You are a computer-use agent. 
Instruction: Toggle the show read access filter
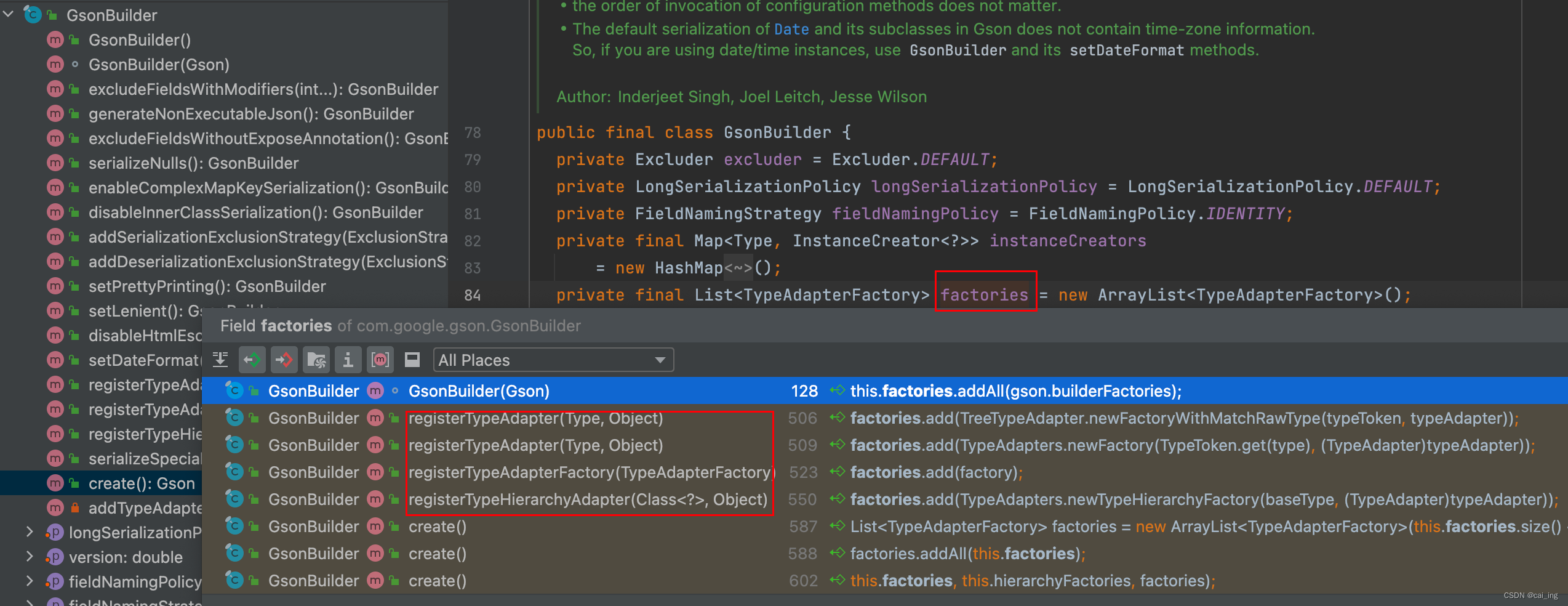252,360
